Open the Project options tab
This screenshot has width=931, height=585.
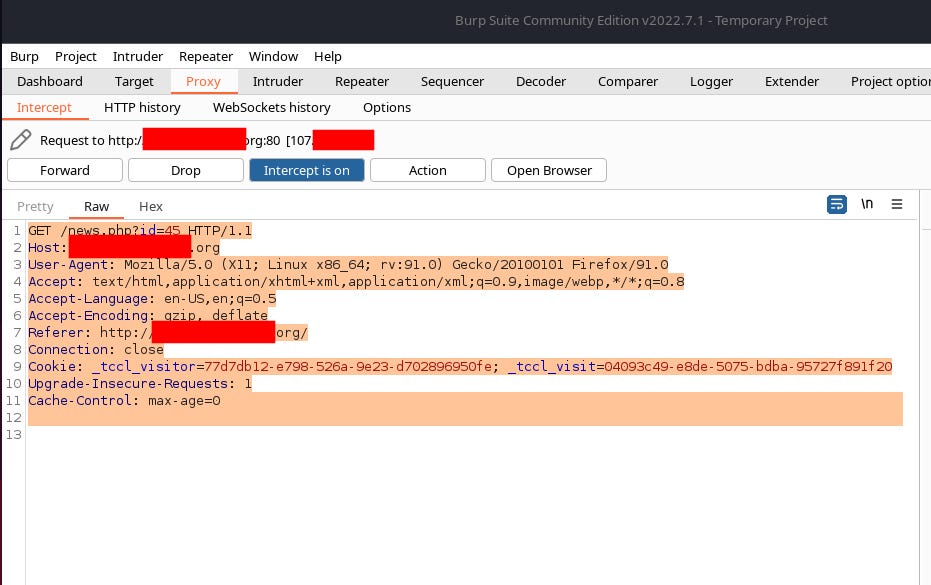[890, 81]
